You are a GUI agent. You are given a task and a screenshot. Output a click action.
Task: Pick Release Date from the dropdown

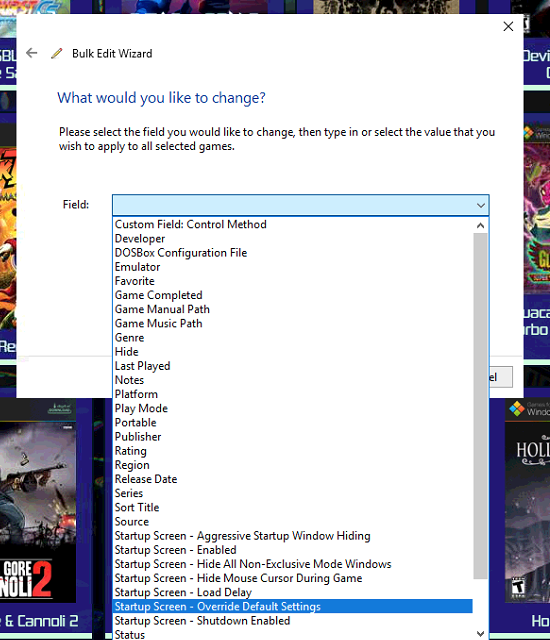click(293, 479)
